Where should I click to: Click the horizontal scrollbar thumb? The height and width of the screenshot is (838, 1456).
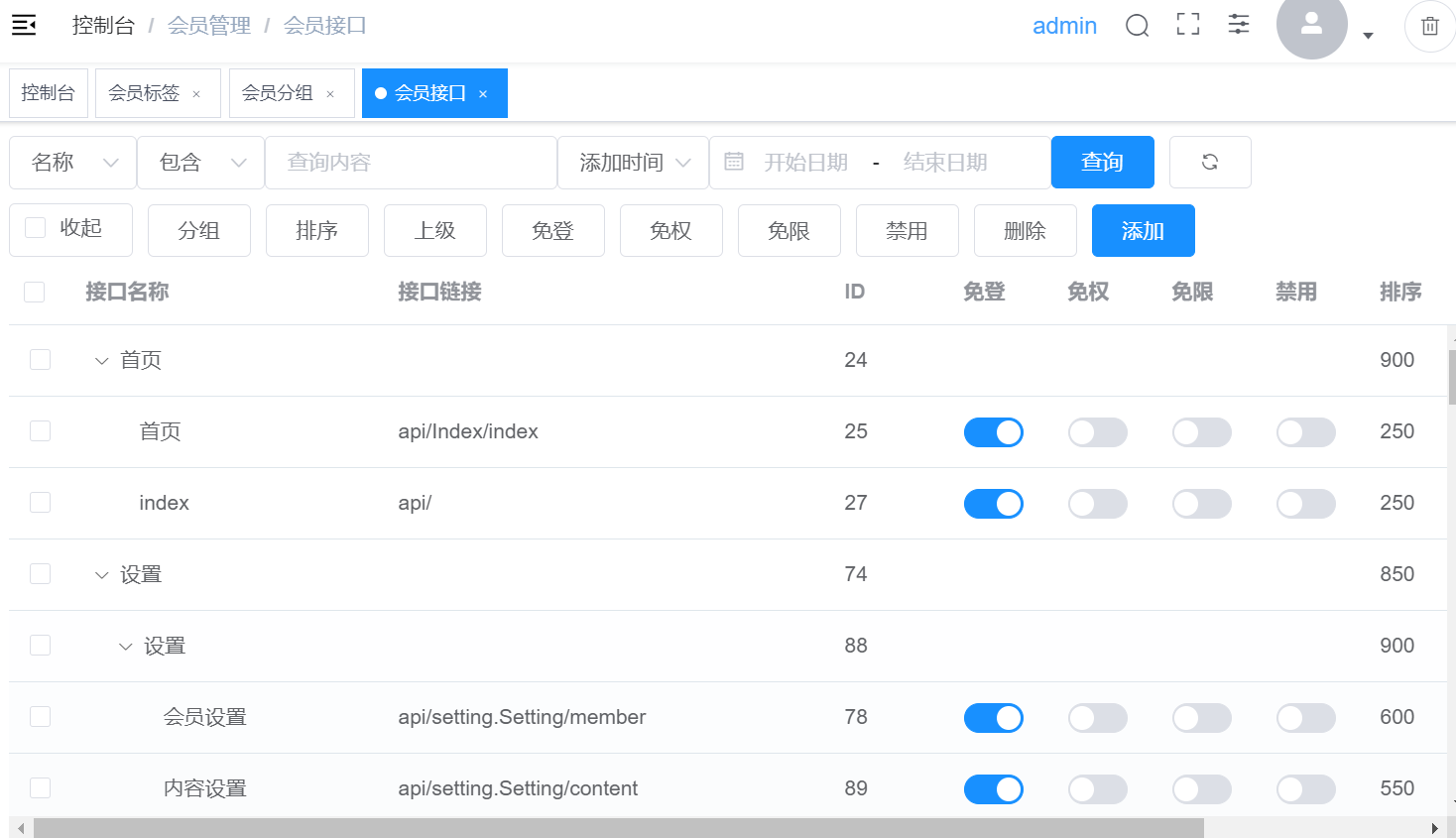click(619, 828)
